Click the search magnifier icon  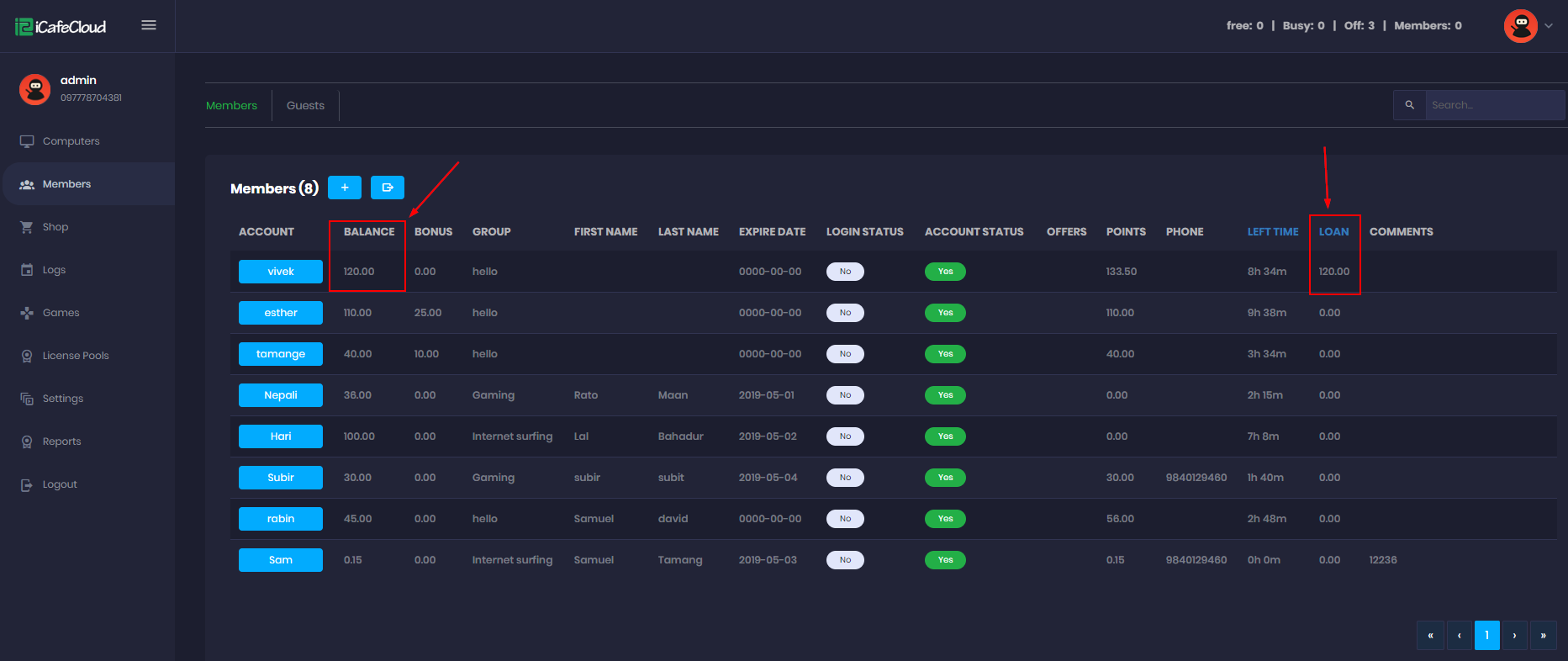coord(1410,105)
